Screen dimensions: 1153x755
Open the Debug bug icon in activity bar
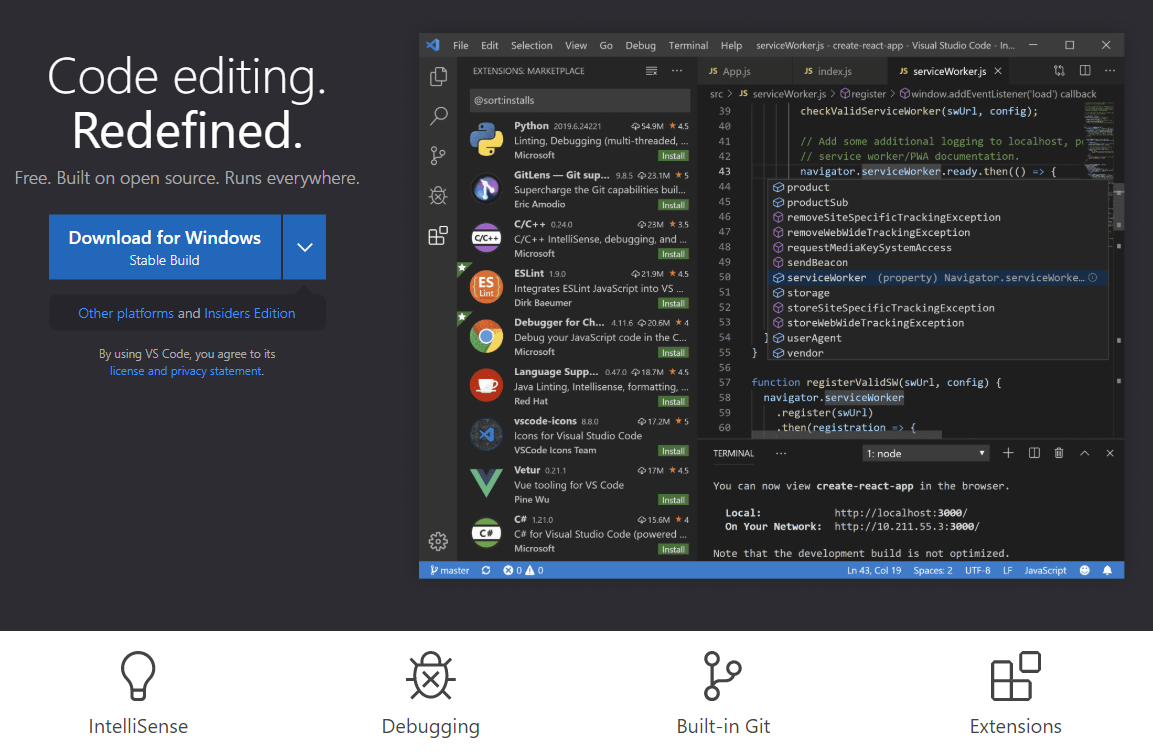(438, 195)
